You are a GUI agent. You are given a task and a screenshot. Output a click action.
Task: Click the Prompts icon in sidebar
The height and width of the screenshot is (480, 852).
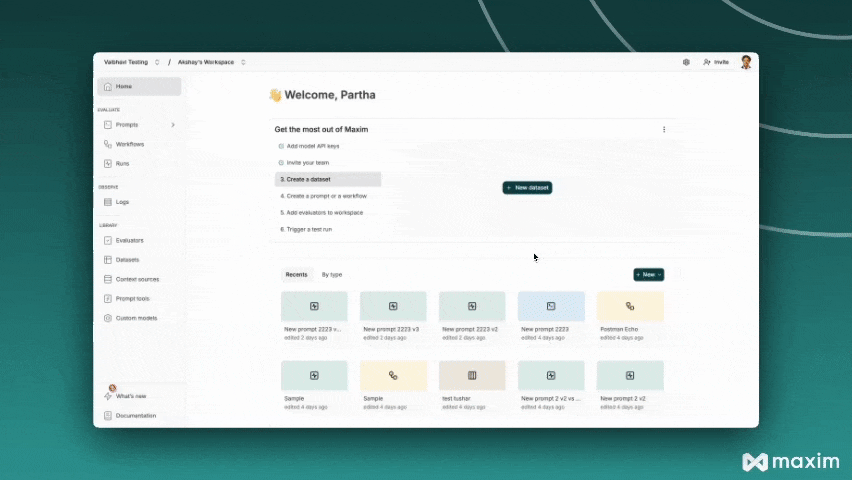pyautogui.click(x=108, y=124)
